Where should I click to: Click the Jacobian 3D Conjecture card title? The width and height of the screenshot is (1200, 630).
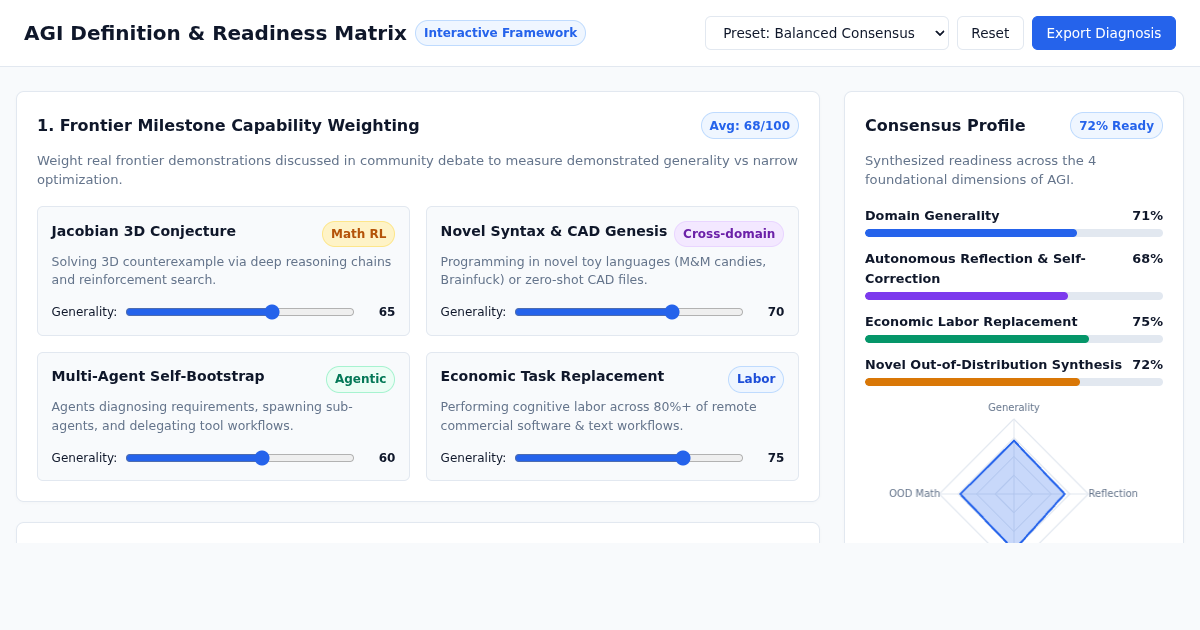point(144,231)
